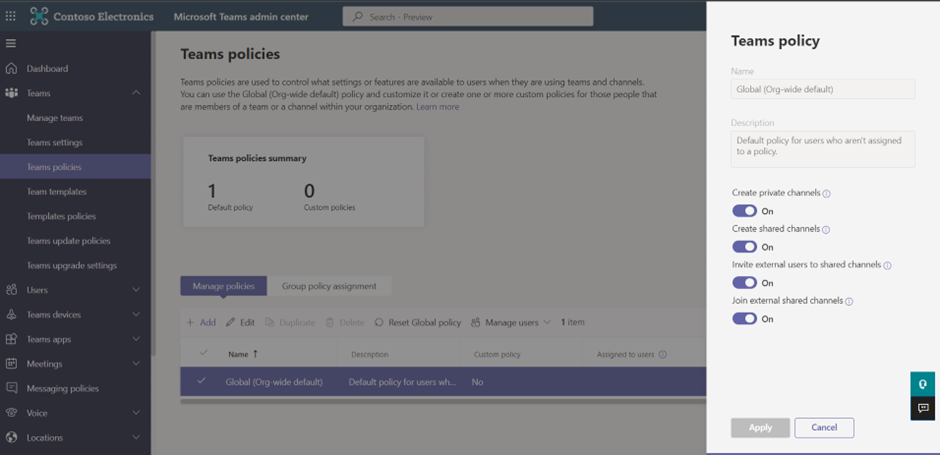Select the Manage policies tab
Screen dimensions: 940x455
[x=224, y=286]
